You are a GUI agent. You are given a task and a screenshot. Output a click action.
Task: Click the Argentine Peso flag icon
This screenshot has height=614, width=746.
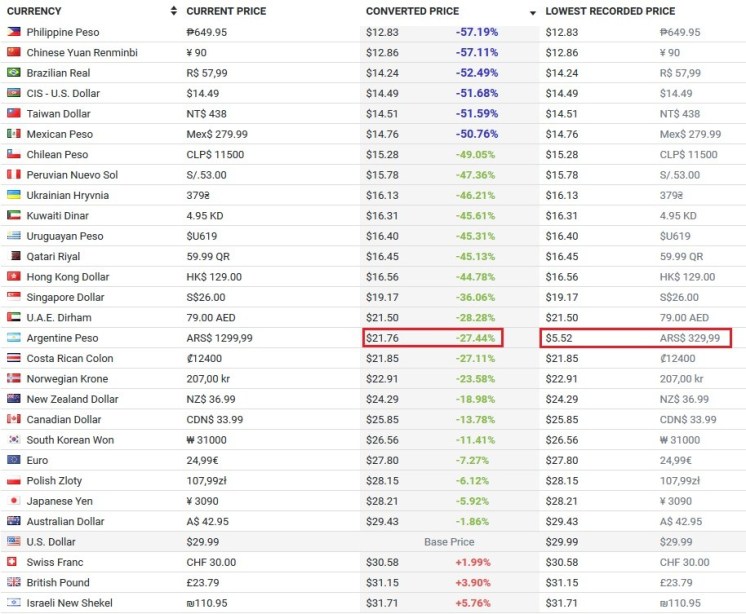click(14, 338)
